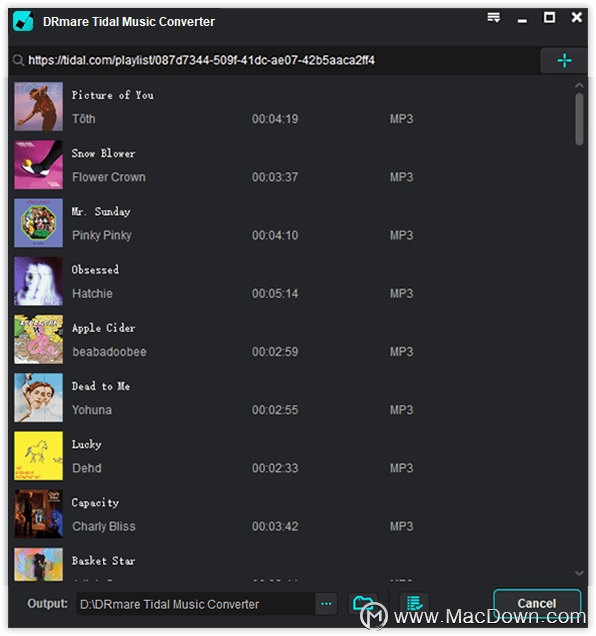Click artist name Yohuna
Image resolution: width=596 pixels, height=636 pixels.
(92, 410)
